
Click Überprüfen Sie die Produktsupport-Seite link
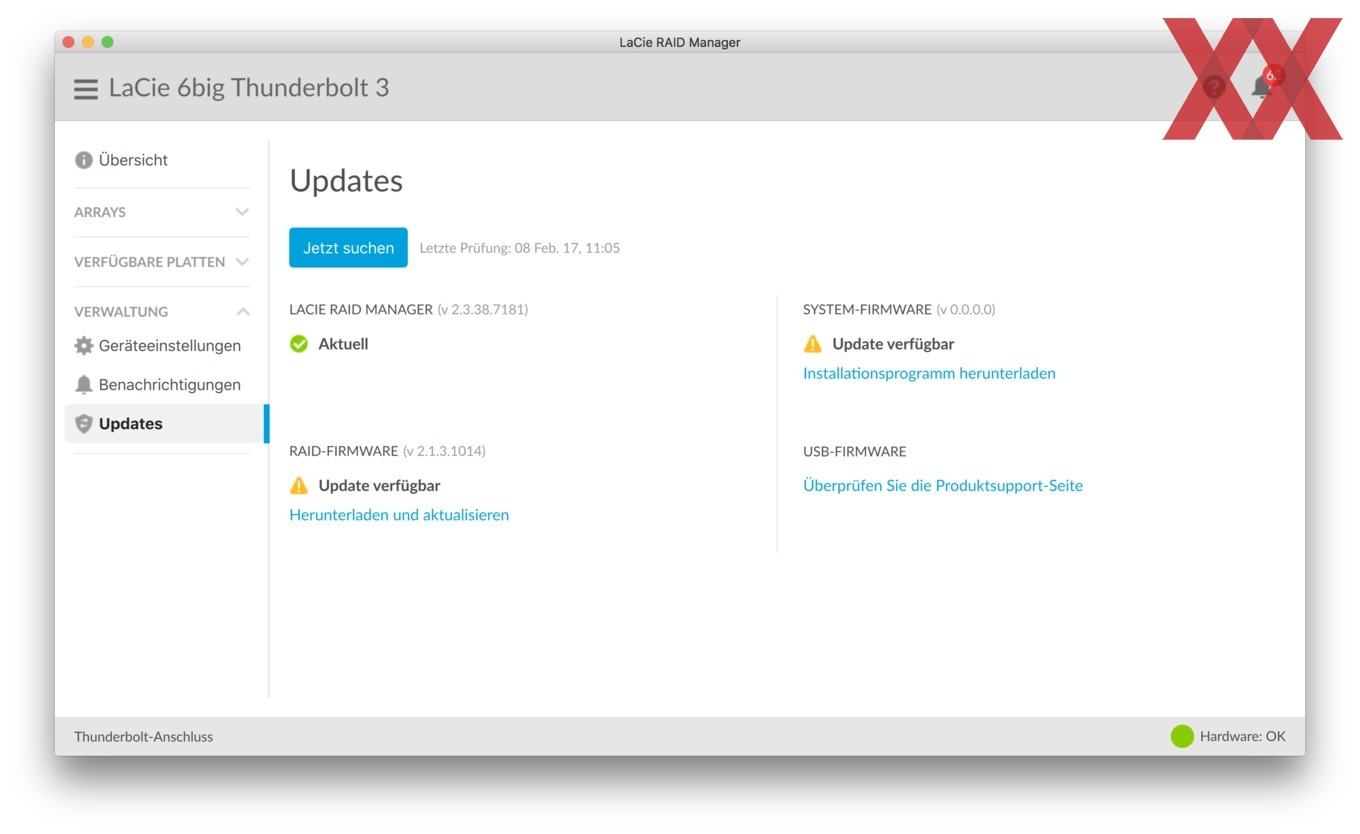pos(943,486)
